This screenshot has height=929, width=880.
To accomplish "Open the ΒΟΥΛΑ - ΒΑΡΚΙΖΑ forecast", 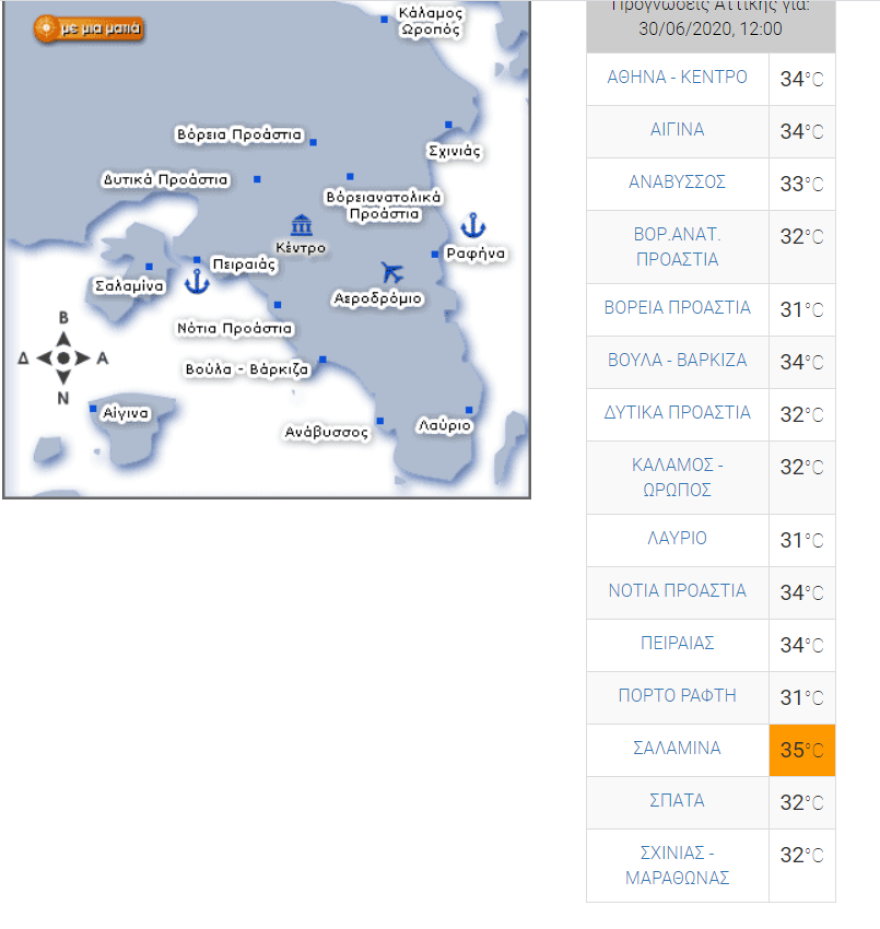I will coord(677,360).
